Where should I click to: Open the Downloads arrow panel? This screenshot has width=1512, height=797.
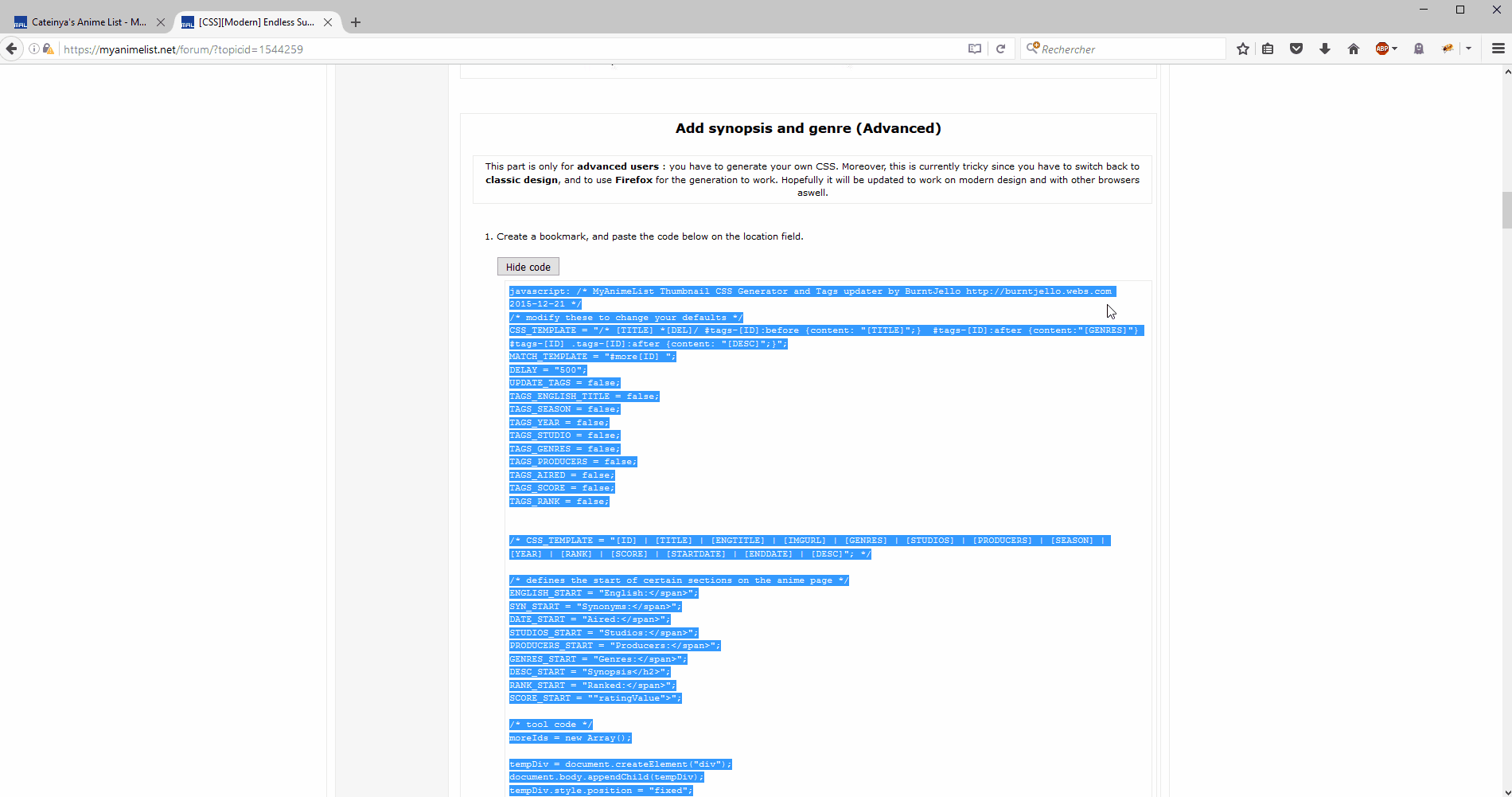point(1324,49)
